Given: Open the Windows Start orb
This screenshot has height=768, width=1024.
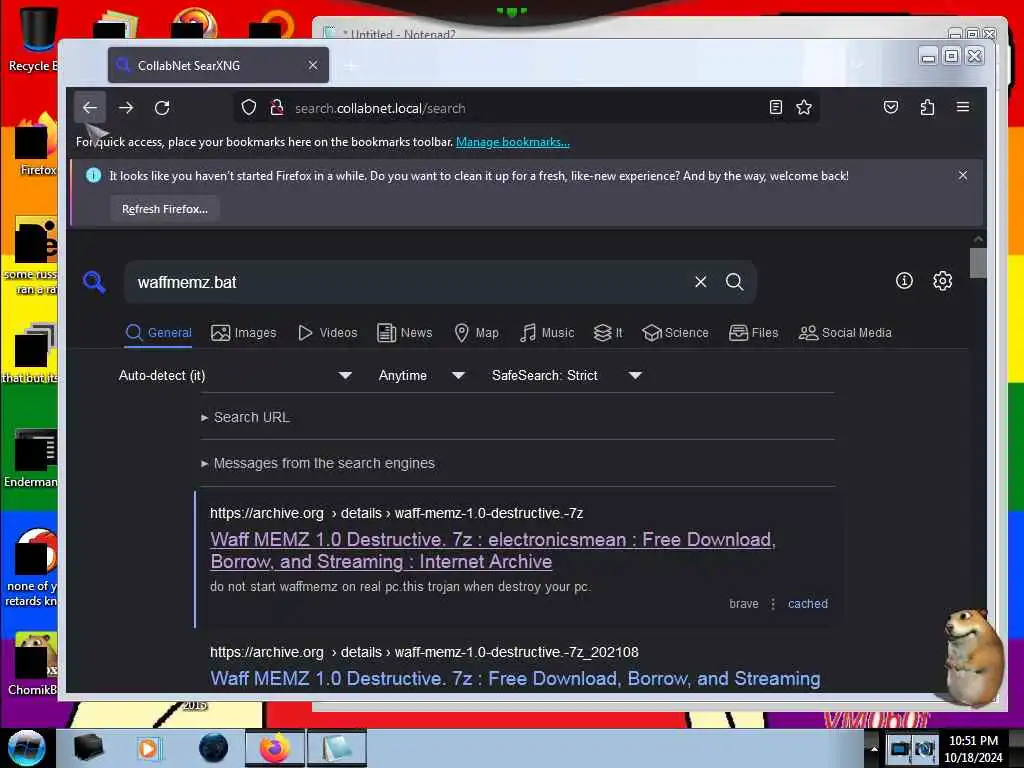Looking at the screenshot, I should [x=26, y=748].
